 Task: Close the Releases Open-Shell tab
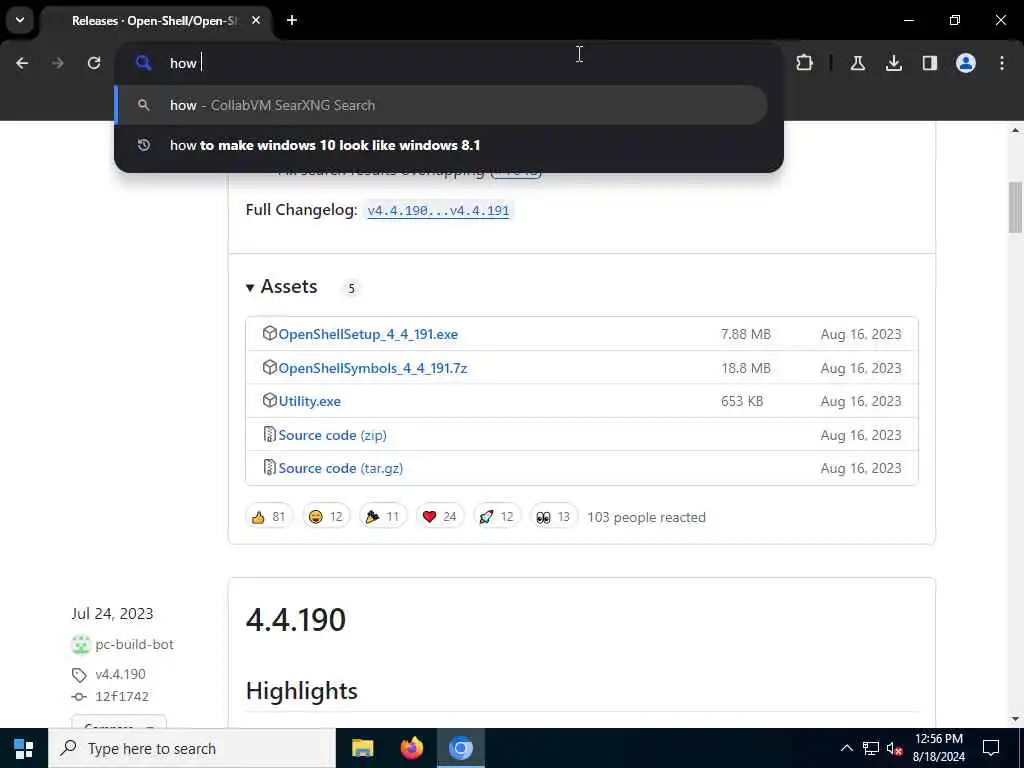click(x=256, y=20)
